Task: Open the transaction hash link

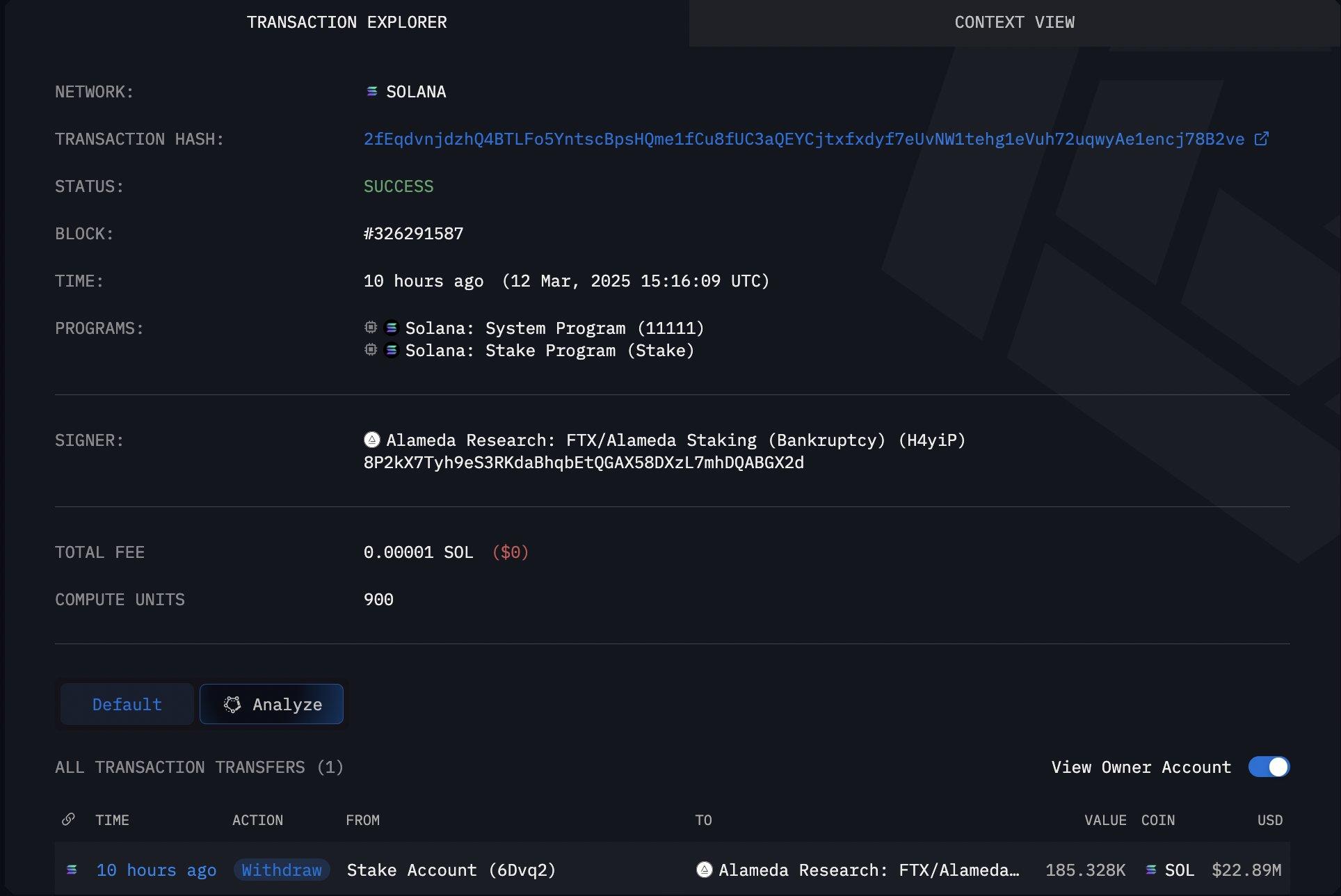Action: point(803,139)
